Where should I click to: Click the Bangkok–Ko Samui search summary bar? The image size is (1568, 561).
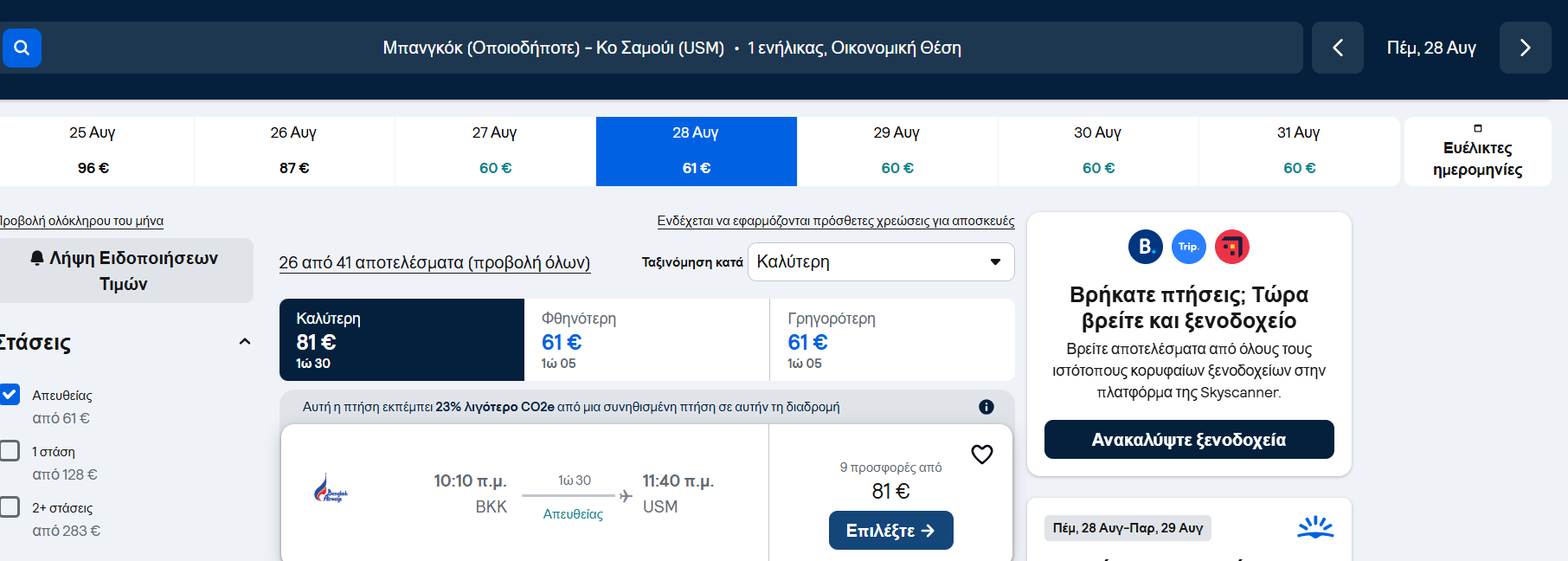pyautogui.click(x=672, y=48)
